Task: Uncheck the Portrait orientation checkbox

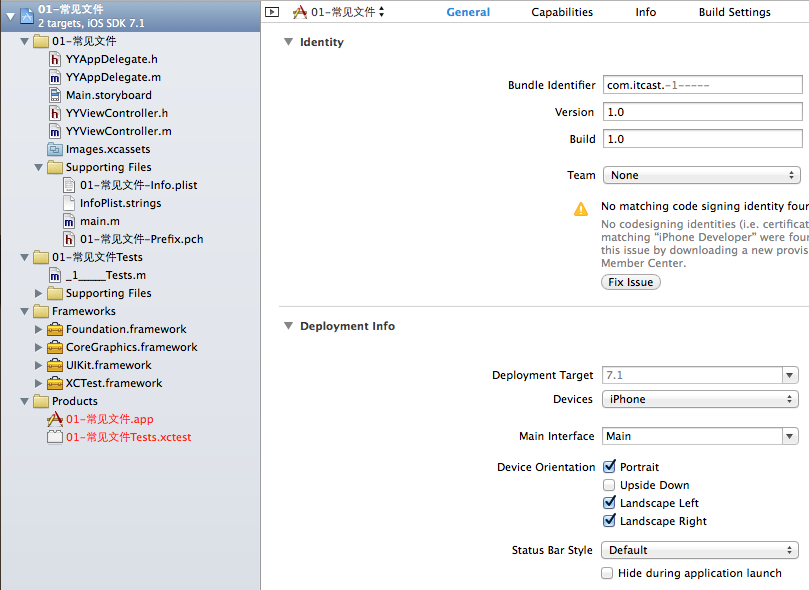Action: (609, 467)
